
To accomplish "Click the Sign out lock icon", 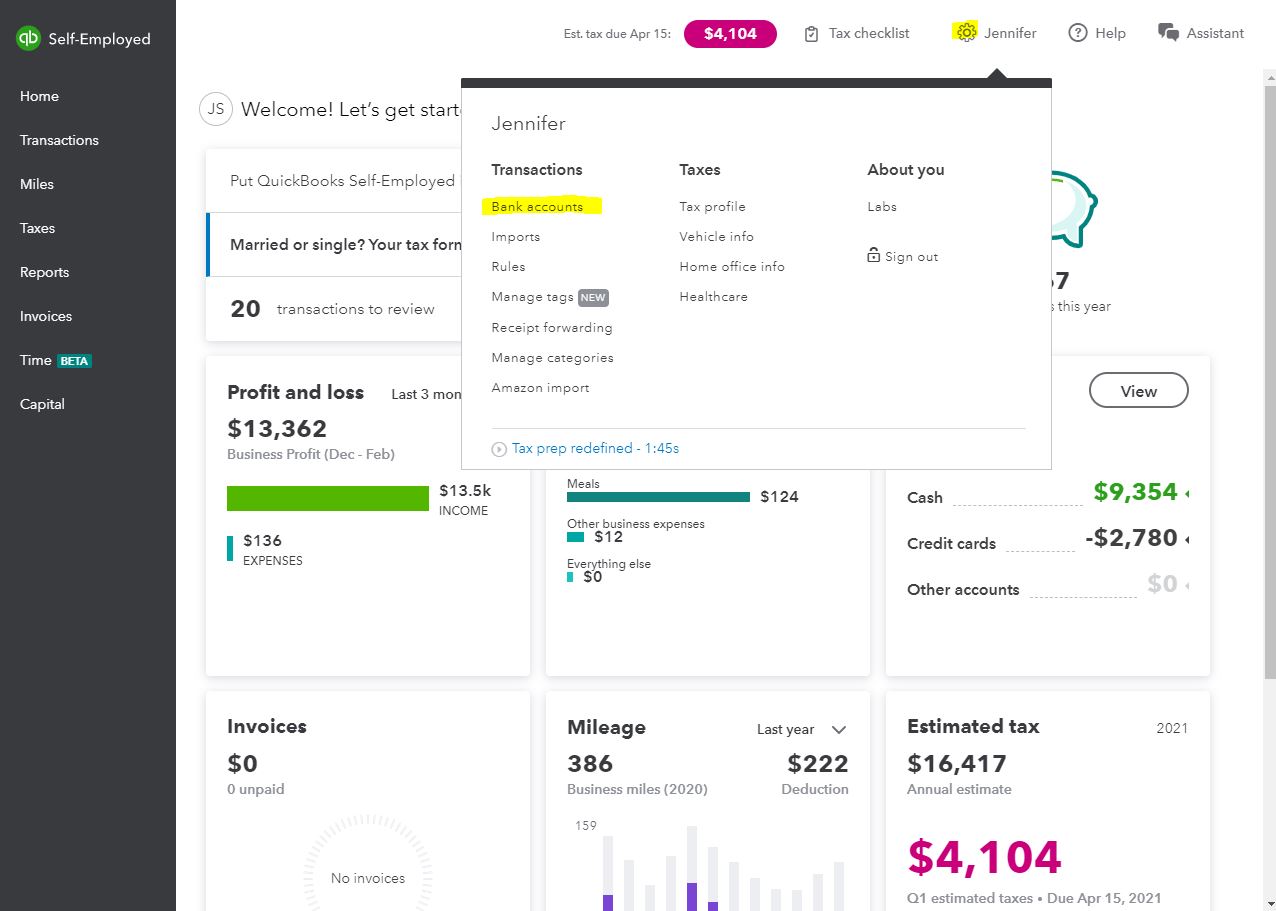I will coord(874,256).
